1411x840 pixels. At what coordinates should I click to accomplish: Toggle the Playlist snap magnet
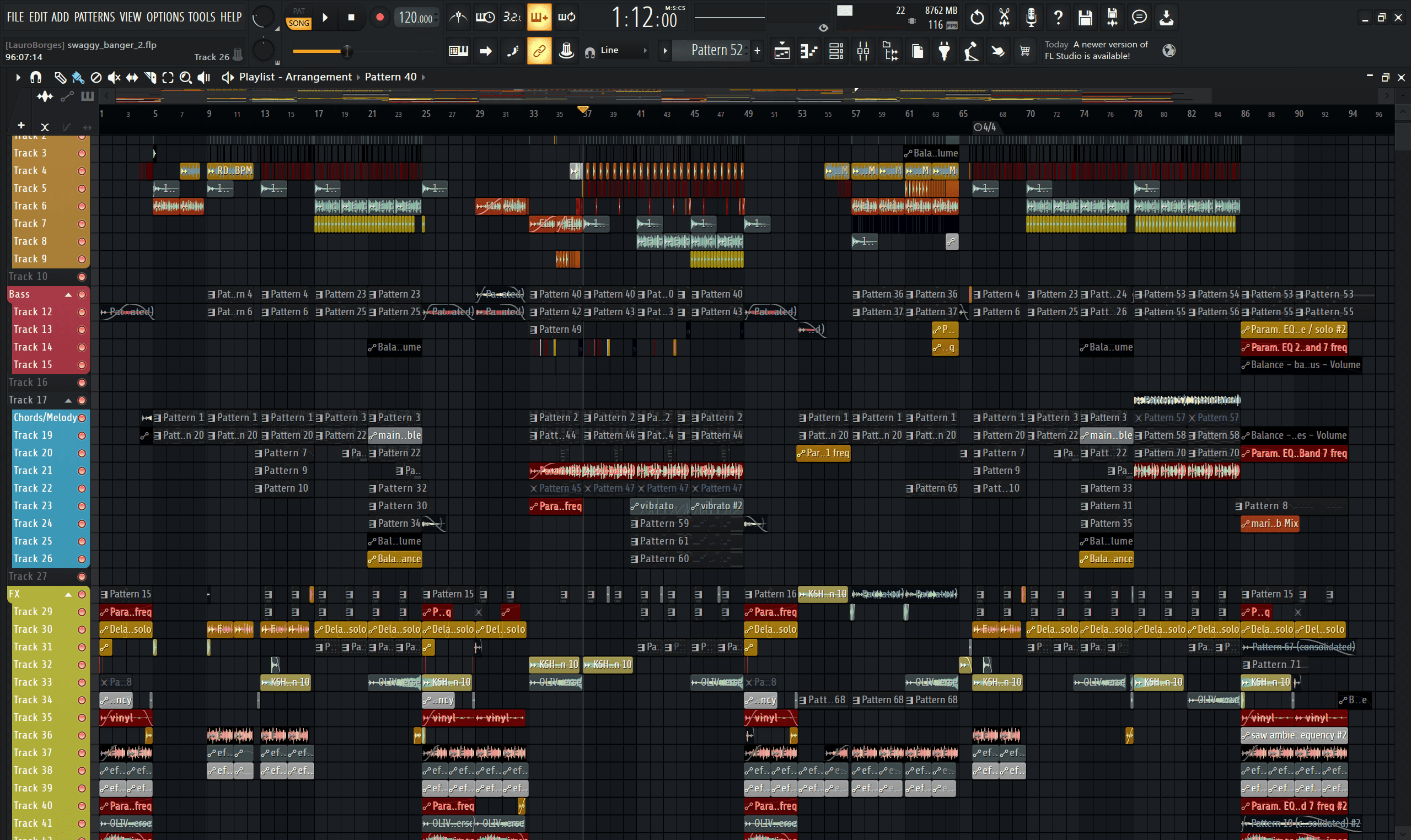click(x=36, y=78)
